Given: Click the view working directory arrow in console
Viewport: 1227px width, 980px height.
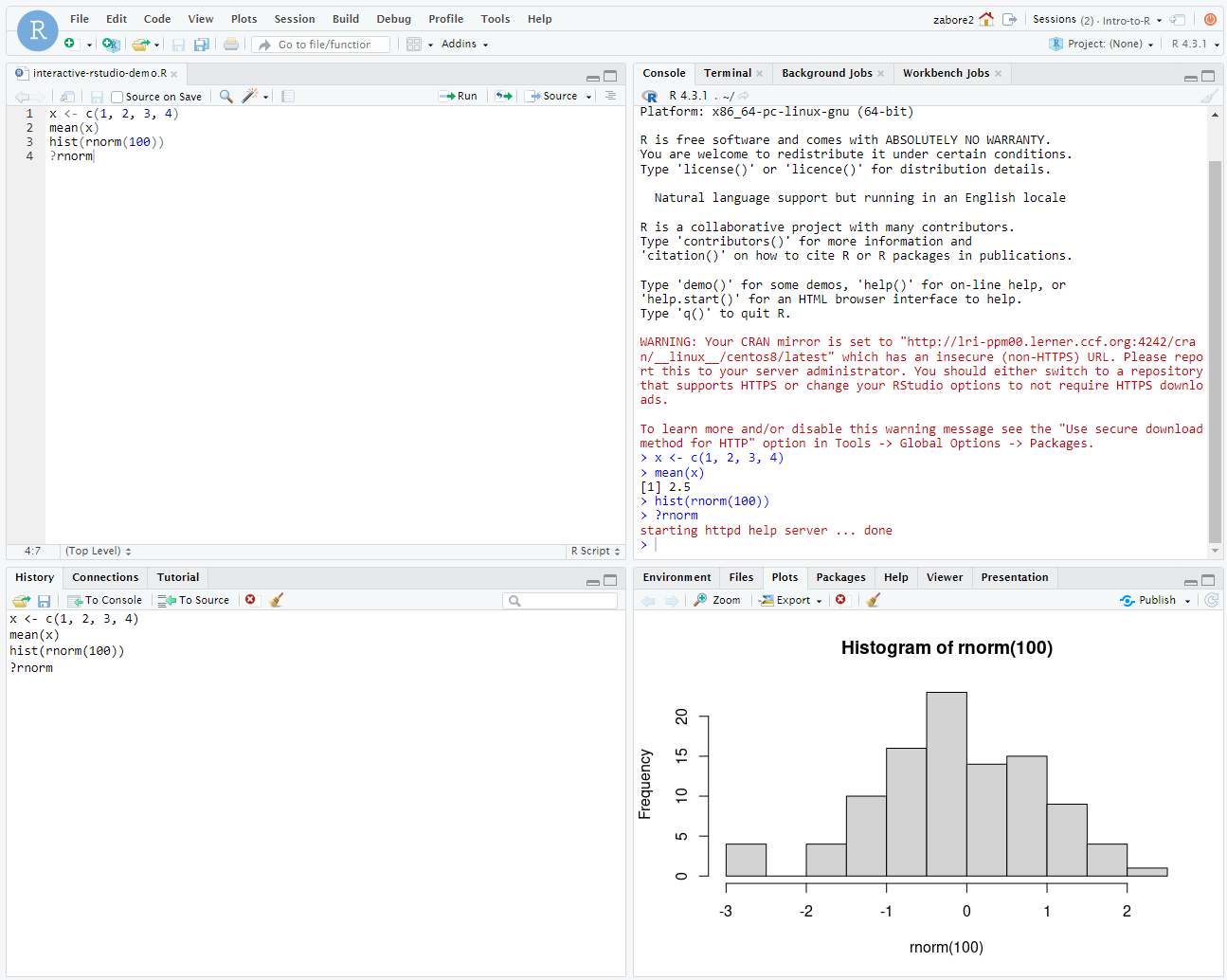Looking at the screenshot, I should tap(744, 96).
